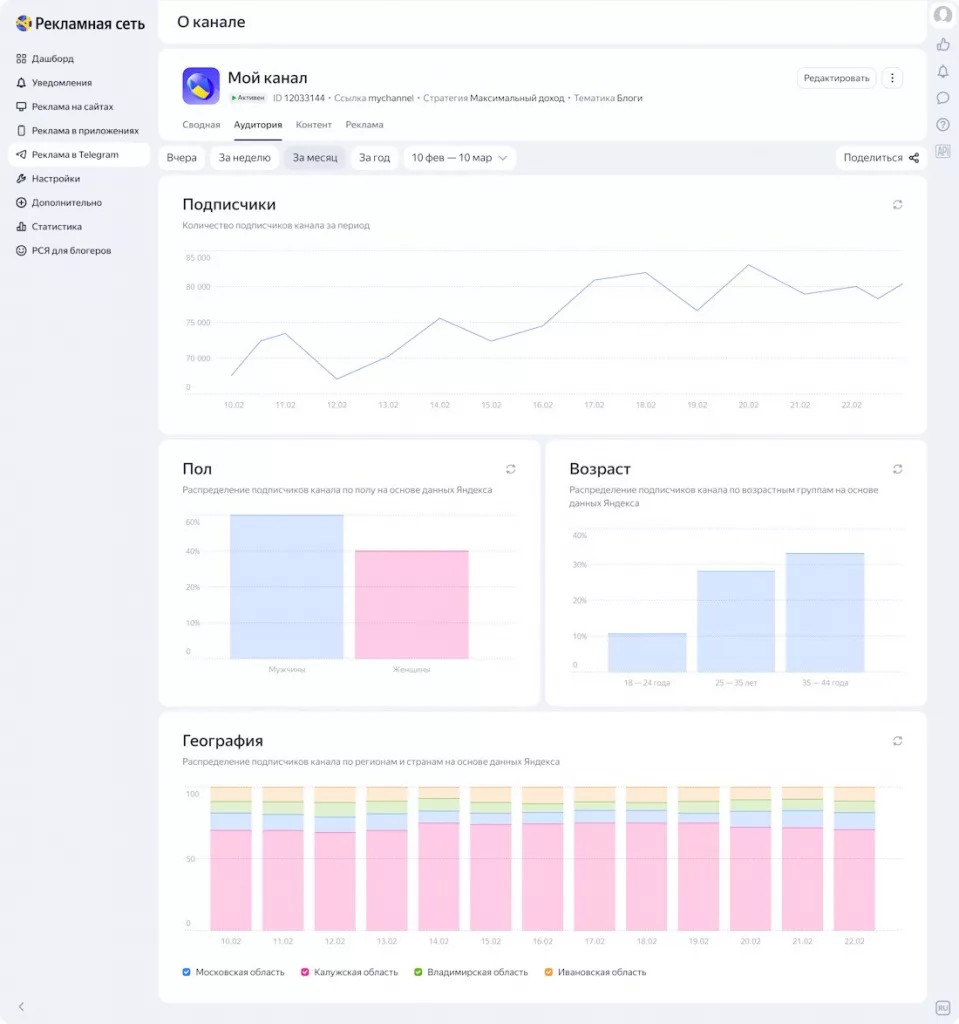The width and height of the screenshot is (959, 1024).
Task: Open notifications bell in right rail
Action: [x=943, y=71]
